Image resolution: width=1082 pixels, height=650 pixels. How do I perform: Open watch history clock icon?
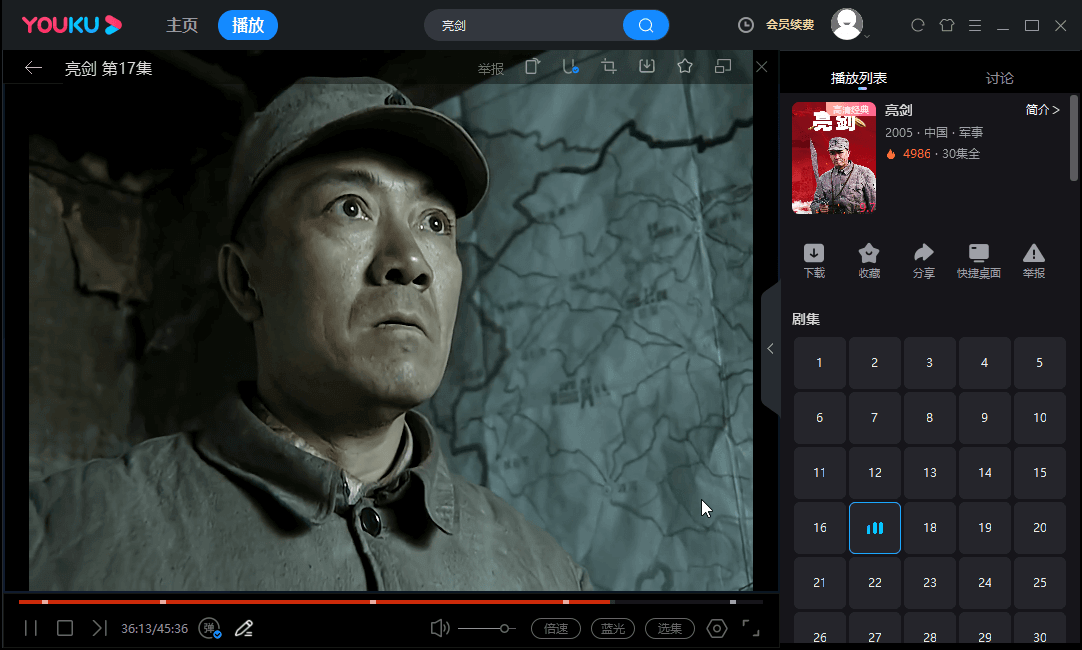(746, 25)
